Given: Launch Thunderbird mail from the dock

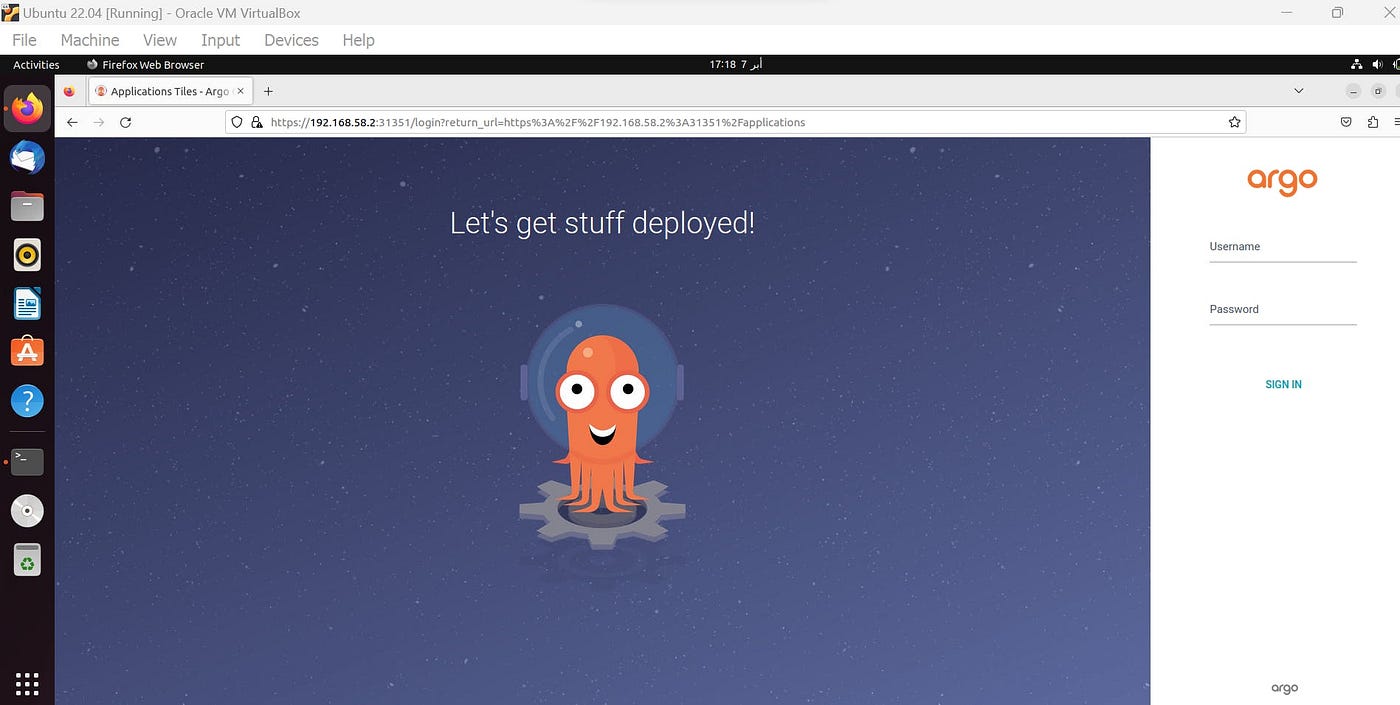Looking at the screenshot, I should tap(27, 158).
